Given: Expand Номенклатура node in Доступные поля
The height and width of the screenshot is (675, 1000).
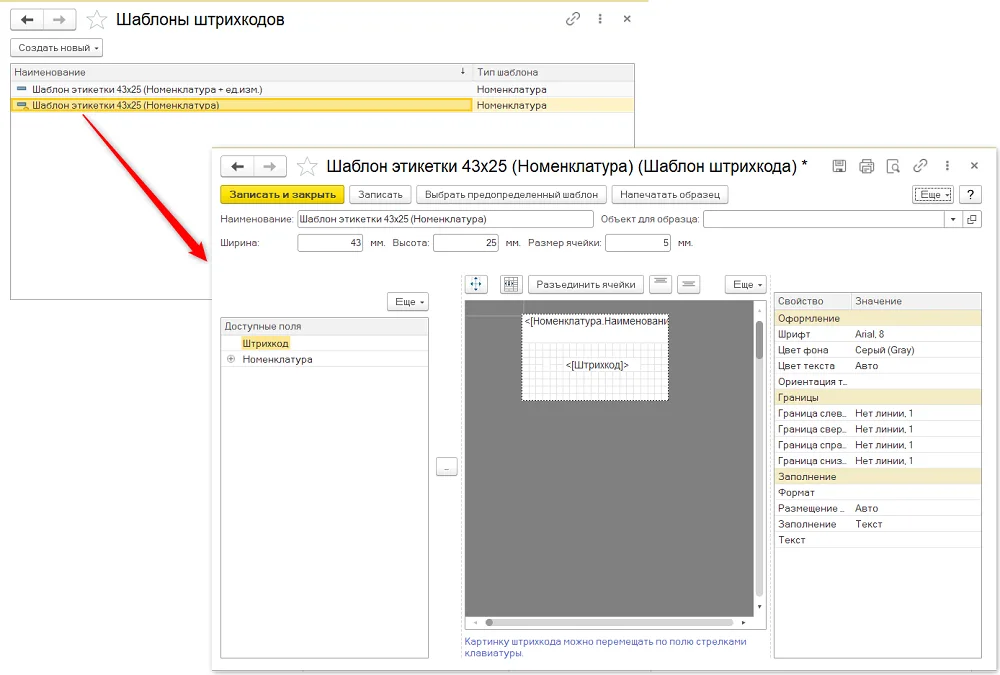Looking at the screenshot, I should pos(231,359).
